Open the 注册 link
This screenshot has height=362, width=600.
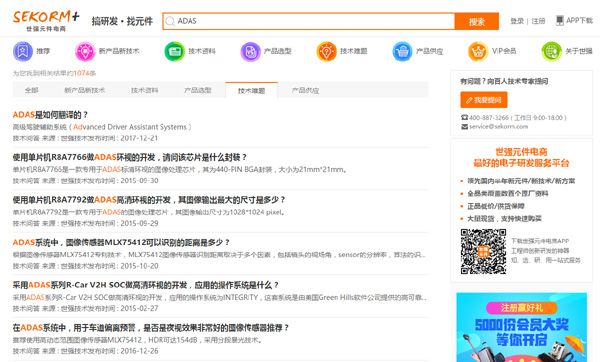(538, 21)
